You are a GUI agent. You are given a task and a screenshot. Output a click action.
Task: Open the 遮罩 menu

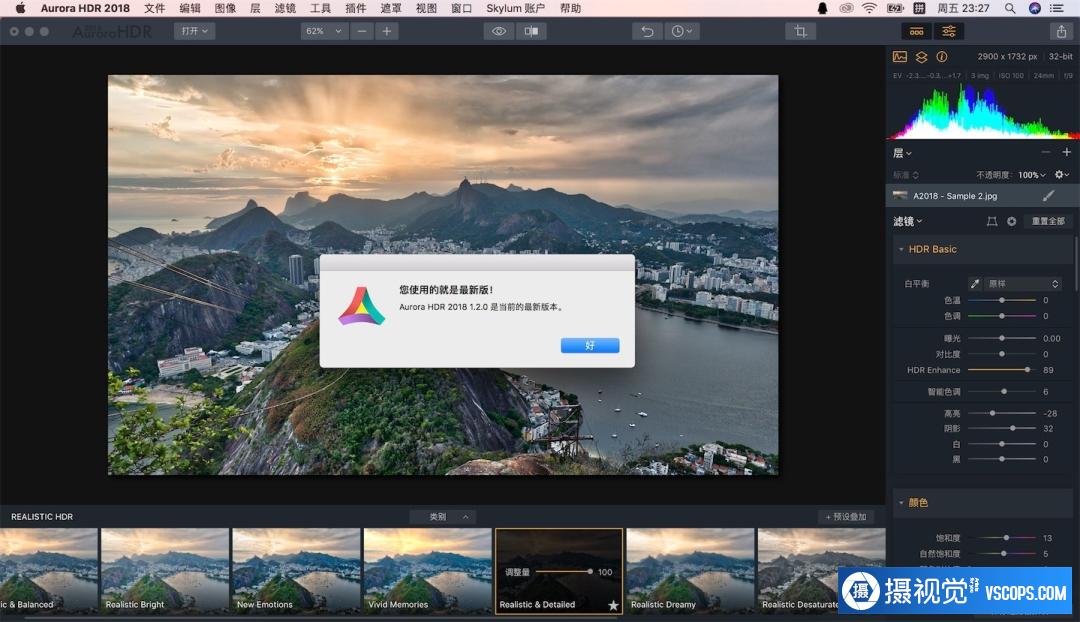tap(391, 8)
